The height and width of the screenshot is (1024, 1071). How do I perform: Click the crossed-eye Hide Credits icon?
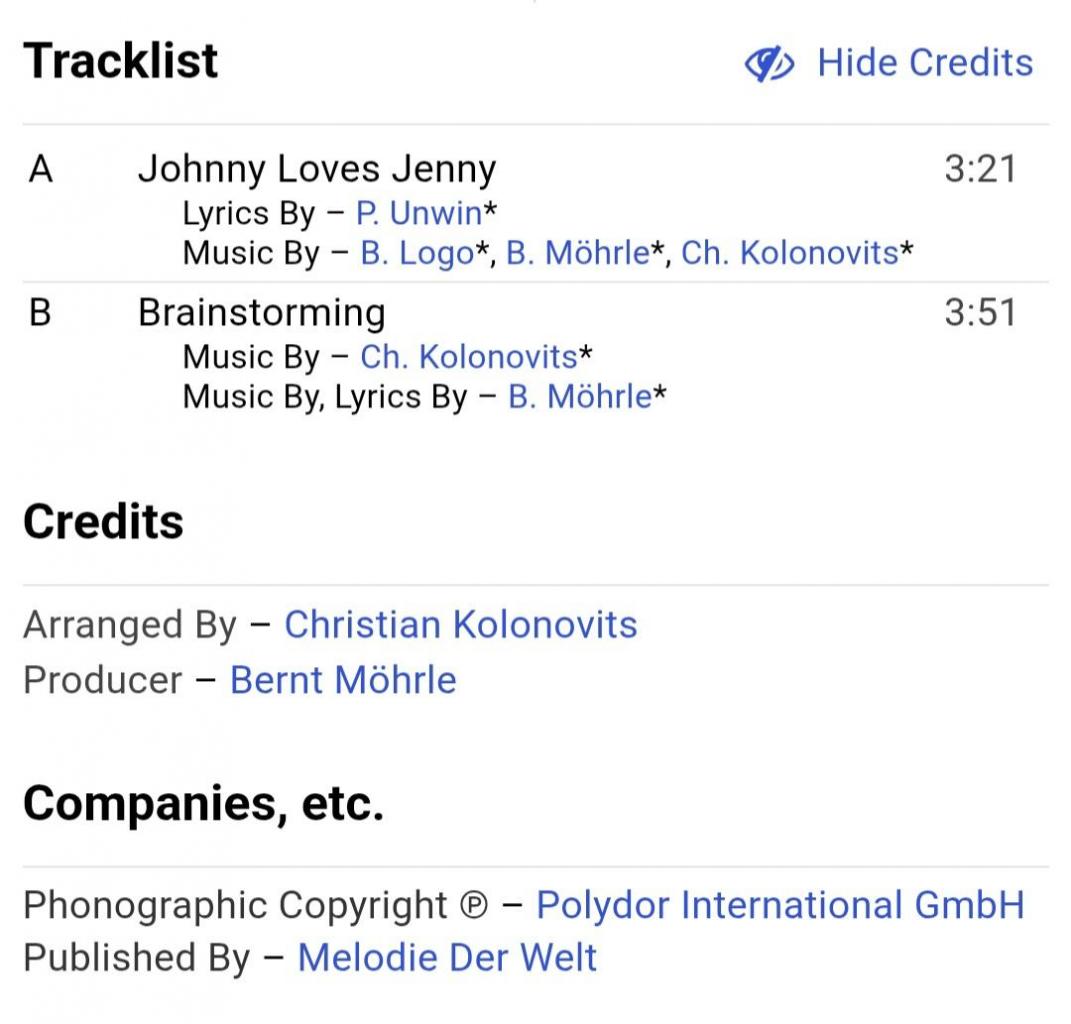point(769,64)
